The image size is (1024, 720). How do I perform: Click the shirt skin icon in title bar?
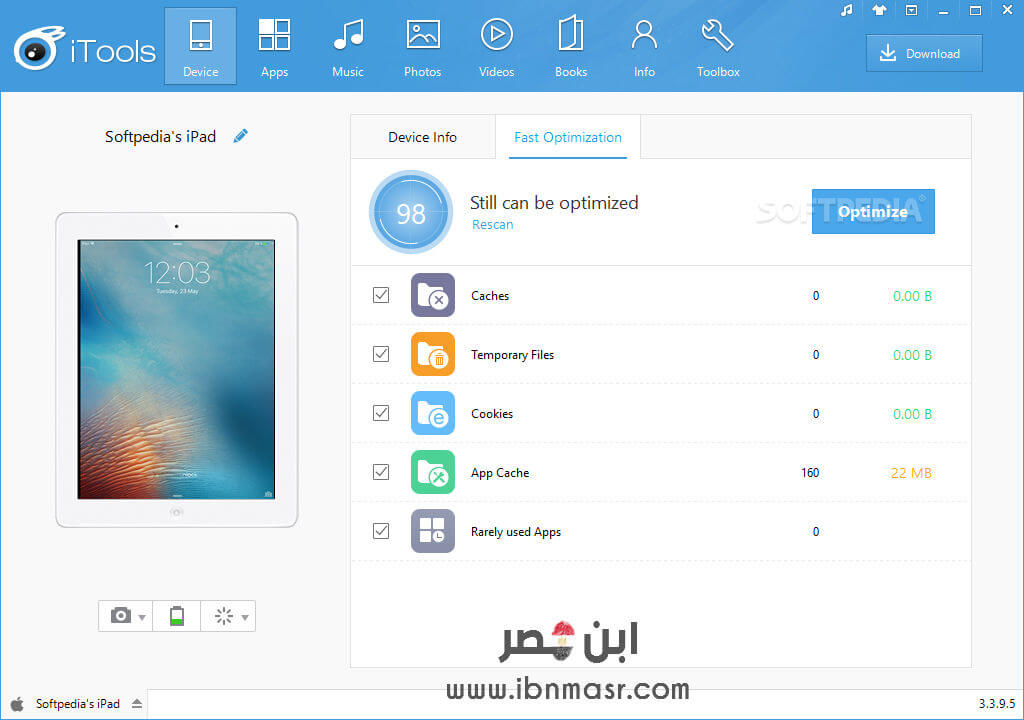click(x=879, y=10)
